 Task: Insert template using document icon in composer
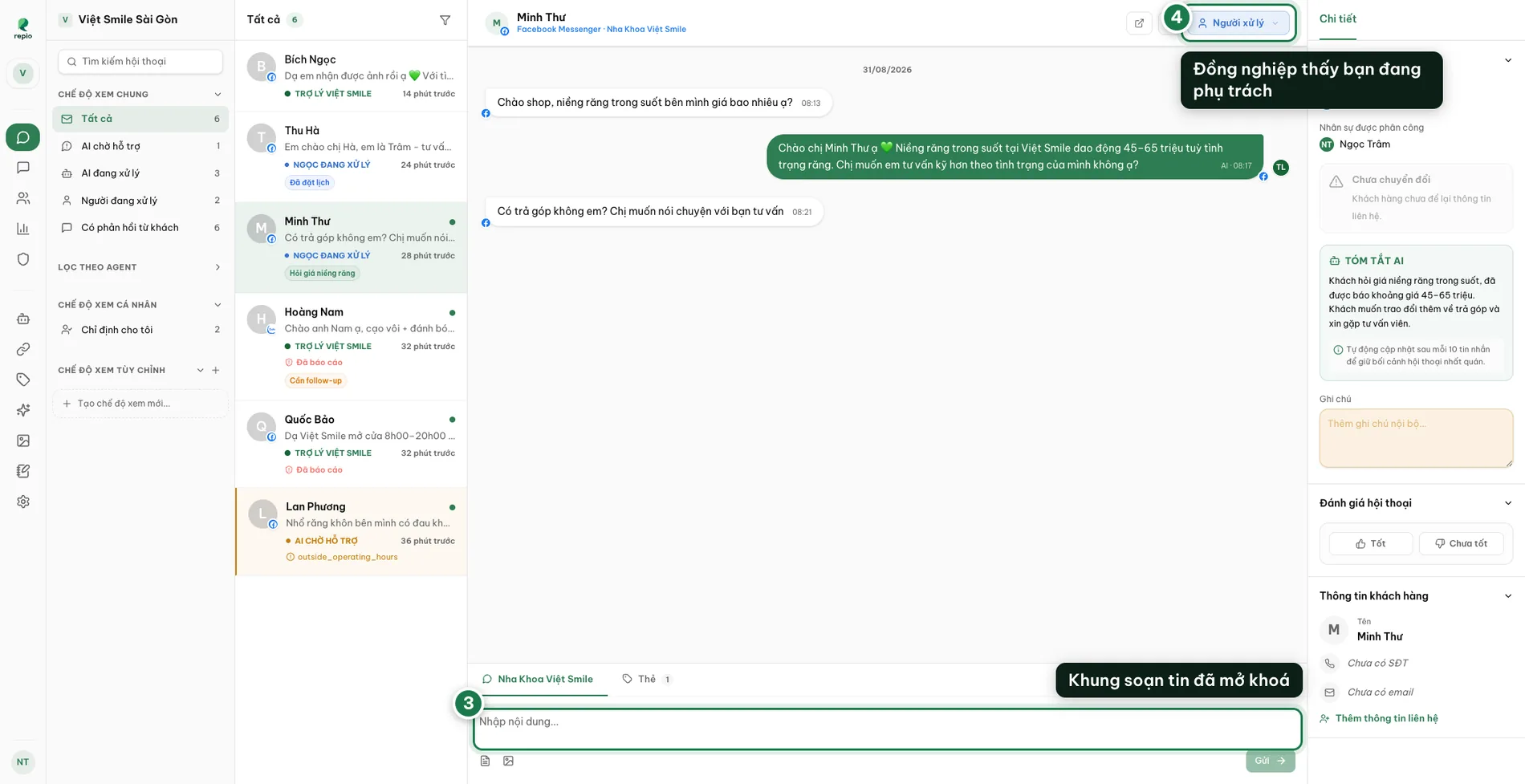(x=485, y=761)
